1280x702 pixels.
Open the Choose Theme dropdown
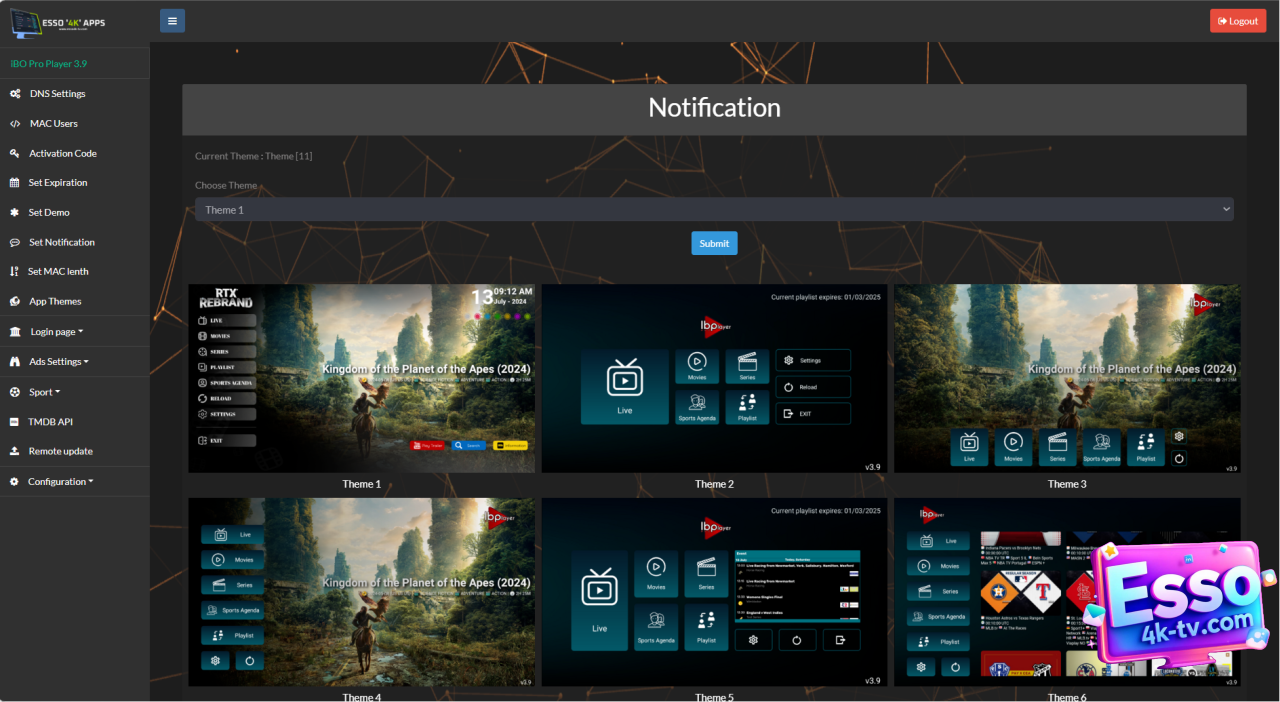[x=714, y=210]
